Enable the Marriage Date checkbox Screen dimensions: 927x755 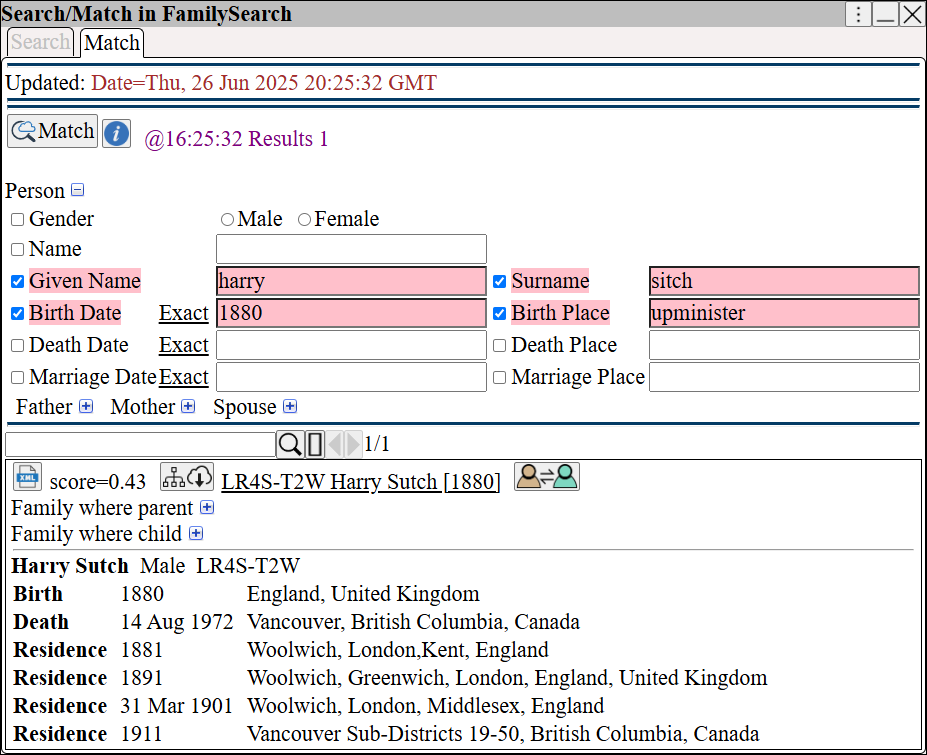click(x=18, y=377)
